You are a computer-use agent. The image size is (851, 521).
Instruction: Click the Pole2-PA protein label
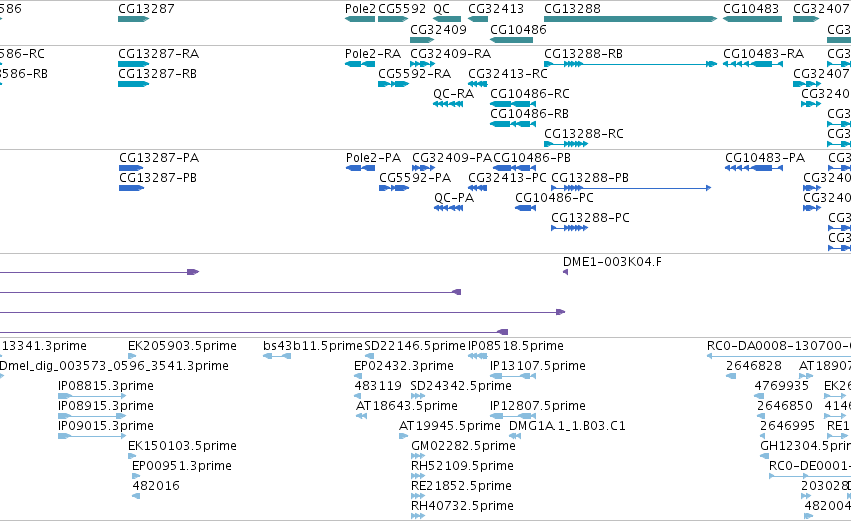click(373, 158)
